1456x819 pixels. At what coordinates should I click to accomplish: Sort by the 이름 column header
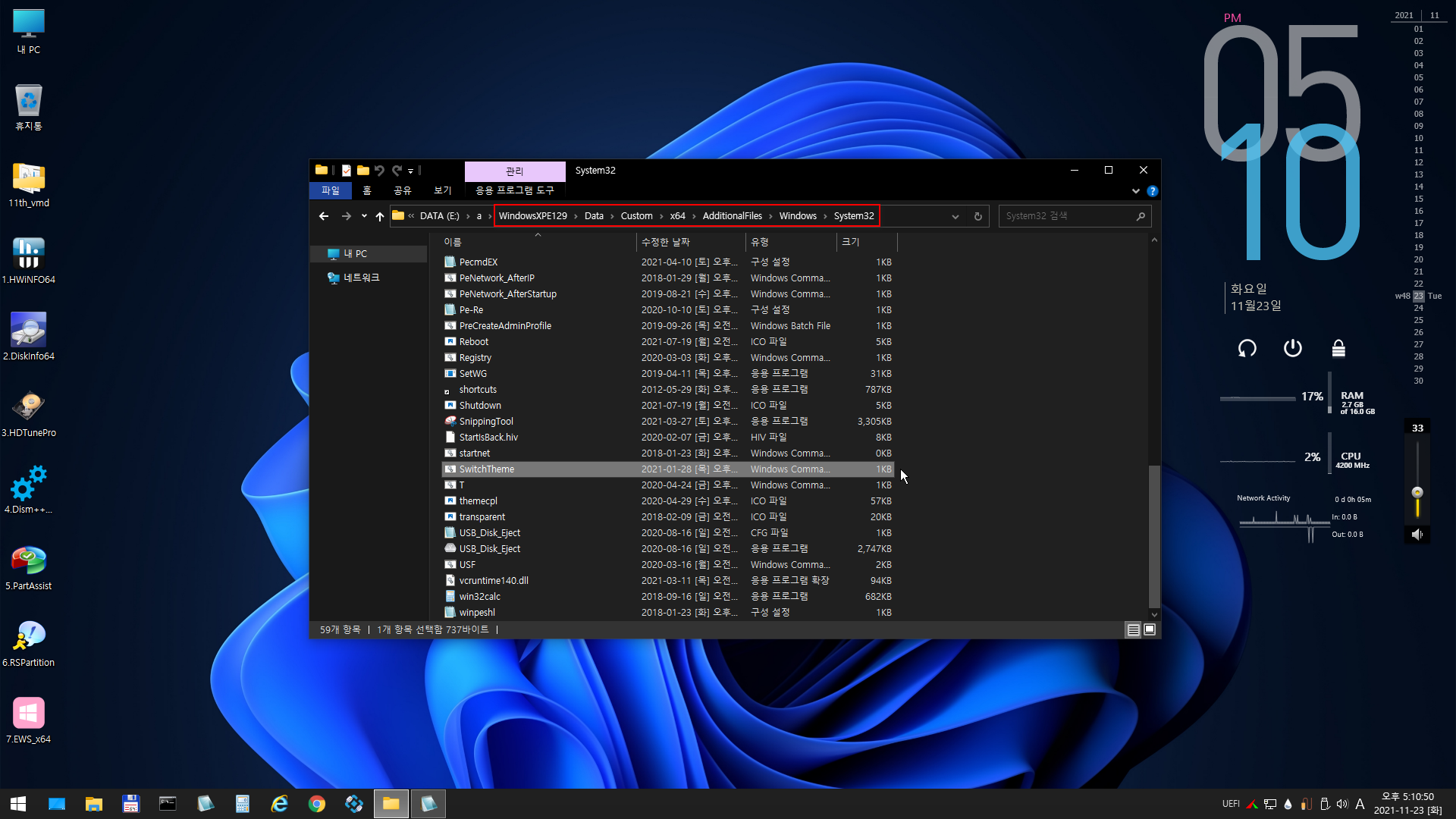click(538, 242)
